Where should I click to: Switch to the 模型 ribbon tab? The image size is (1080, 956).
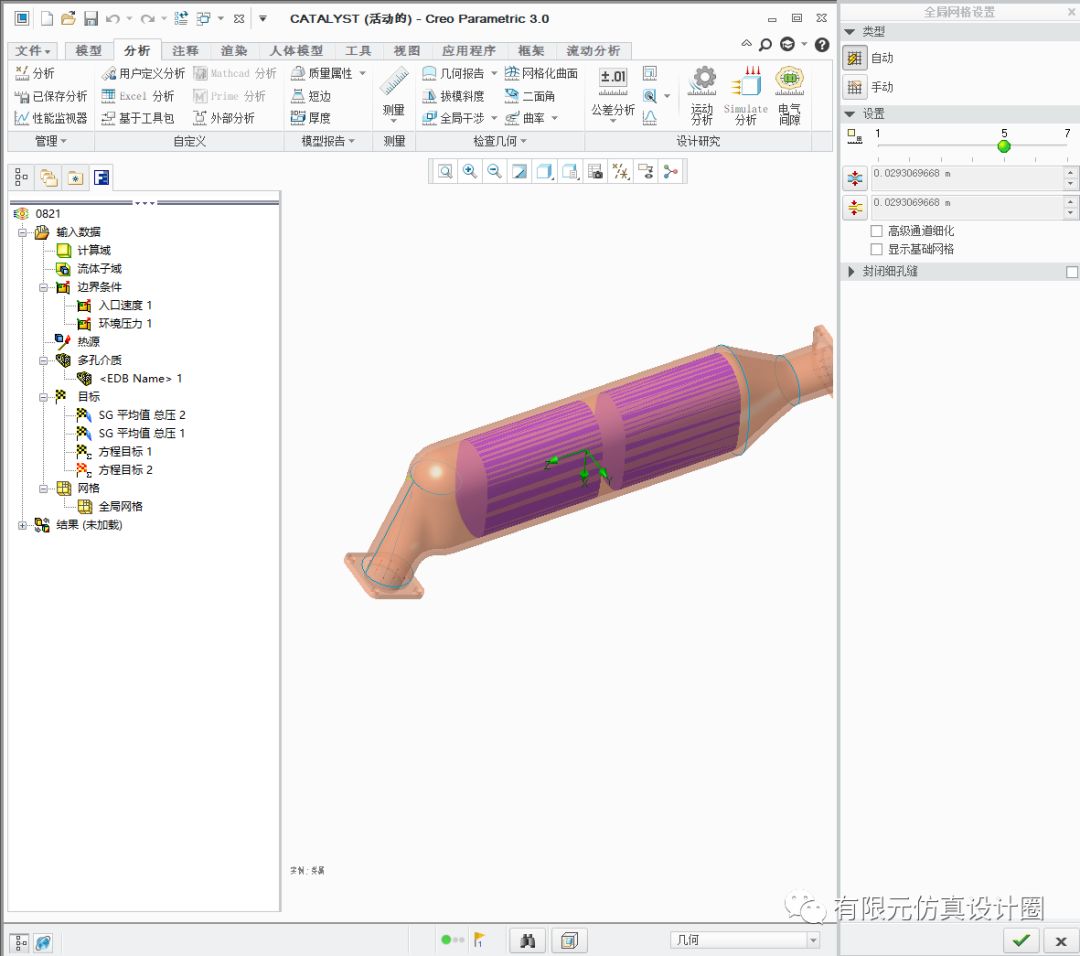click(88, 51)
